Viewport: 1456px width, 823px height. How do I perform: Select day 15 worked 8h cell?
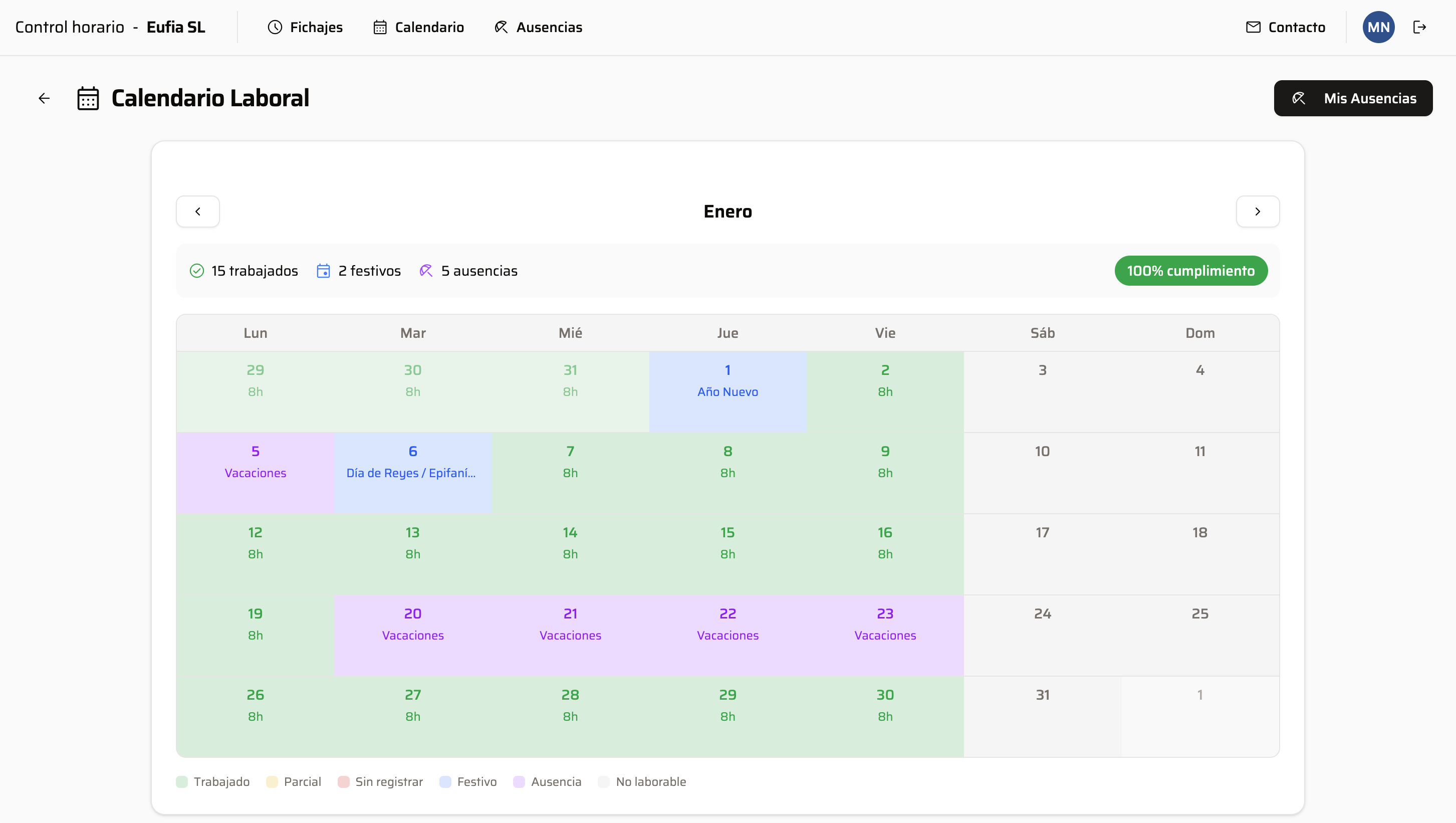click(x=727, y=554)
